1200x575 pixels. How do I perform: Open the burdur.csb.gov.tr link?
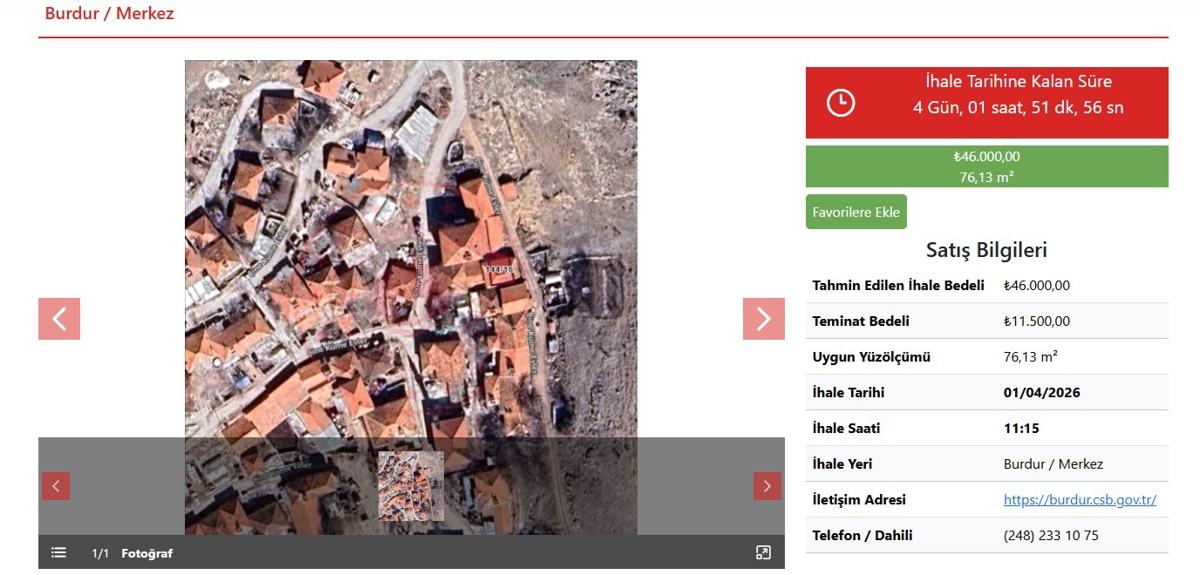[x=1080, y=500]
